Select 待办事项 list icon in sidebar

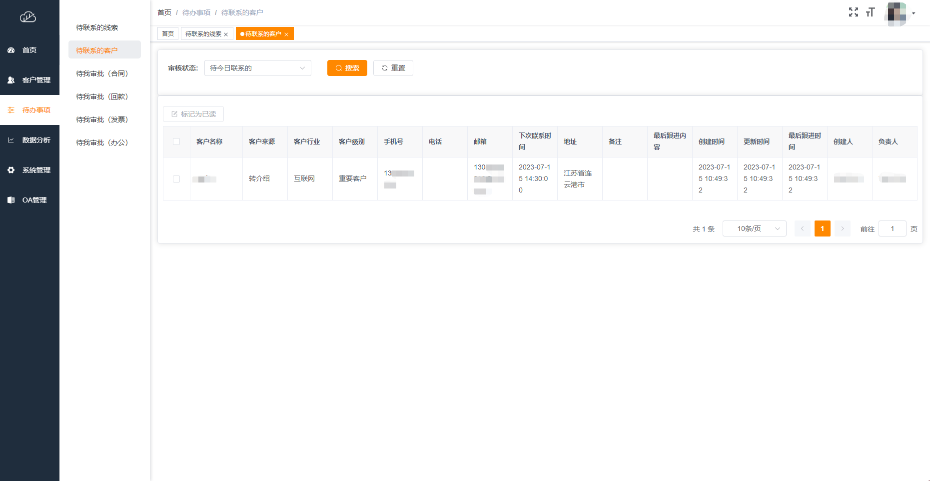[11, 110]
